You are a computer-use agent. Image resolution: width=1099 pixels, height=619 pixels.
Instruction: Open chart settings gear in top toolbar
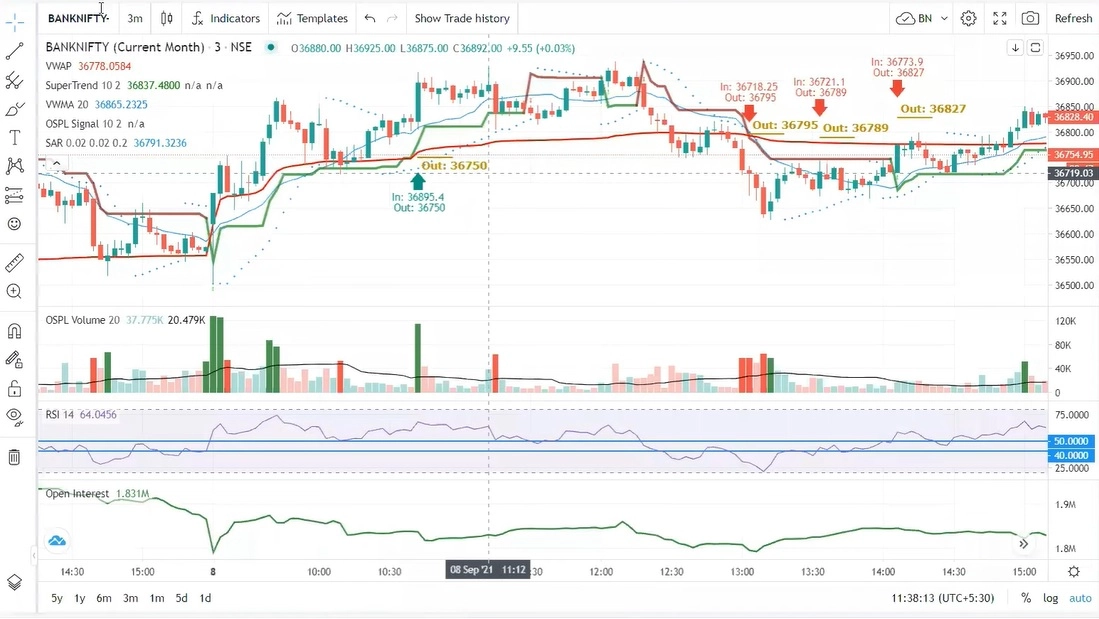[969, 18]
